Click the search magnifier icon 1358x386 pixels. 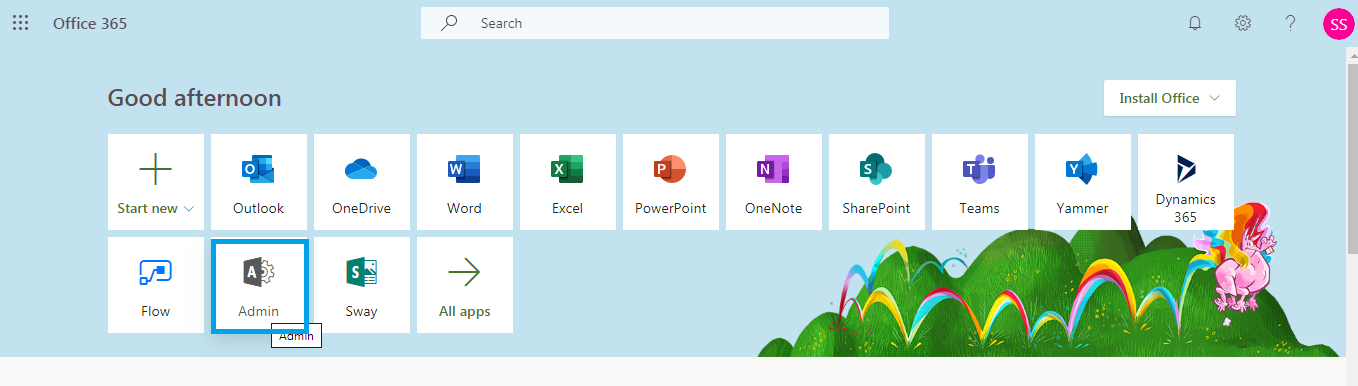[x=450, y=23]
